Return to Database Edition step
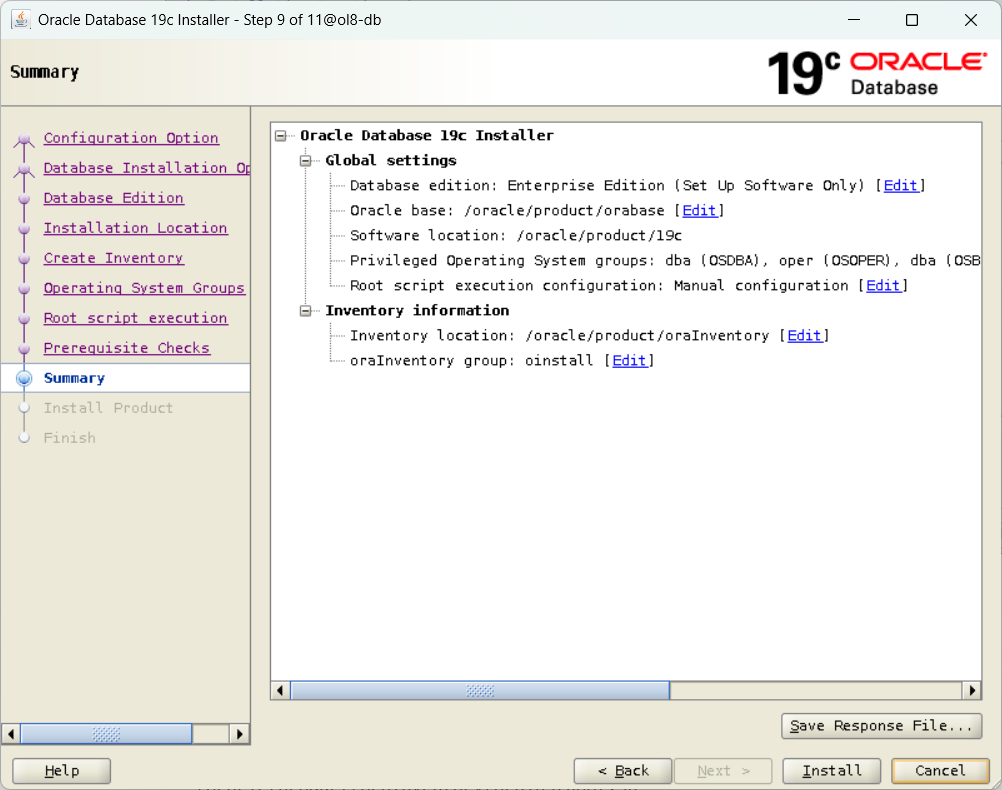The image size is (1002, 790). coord(114,198)
